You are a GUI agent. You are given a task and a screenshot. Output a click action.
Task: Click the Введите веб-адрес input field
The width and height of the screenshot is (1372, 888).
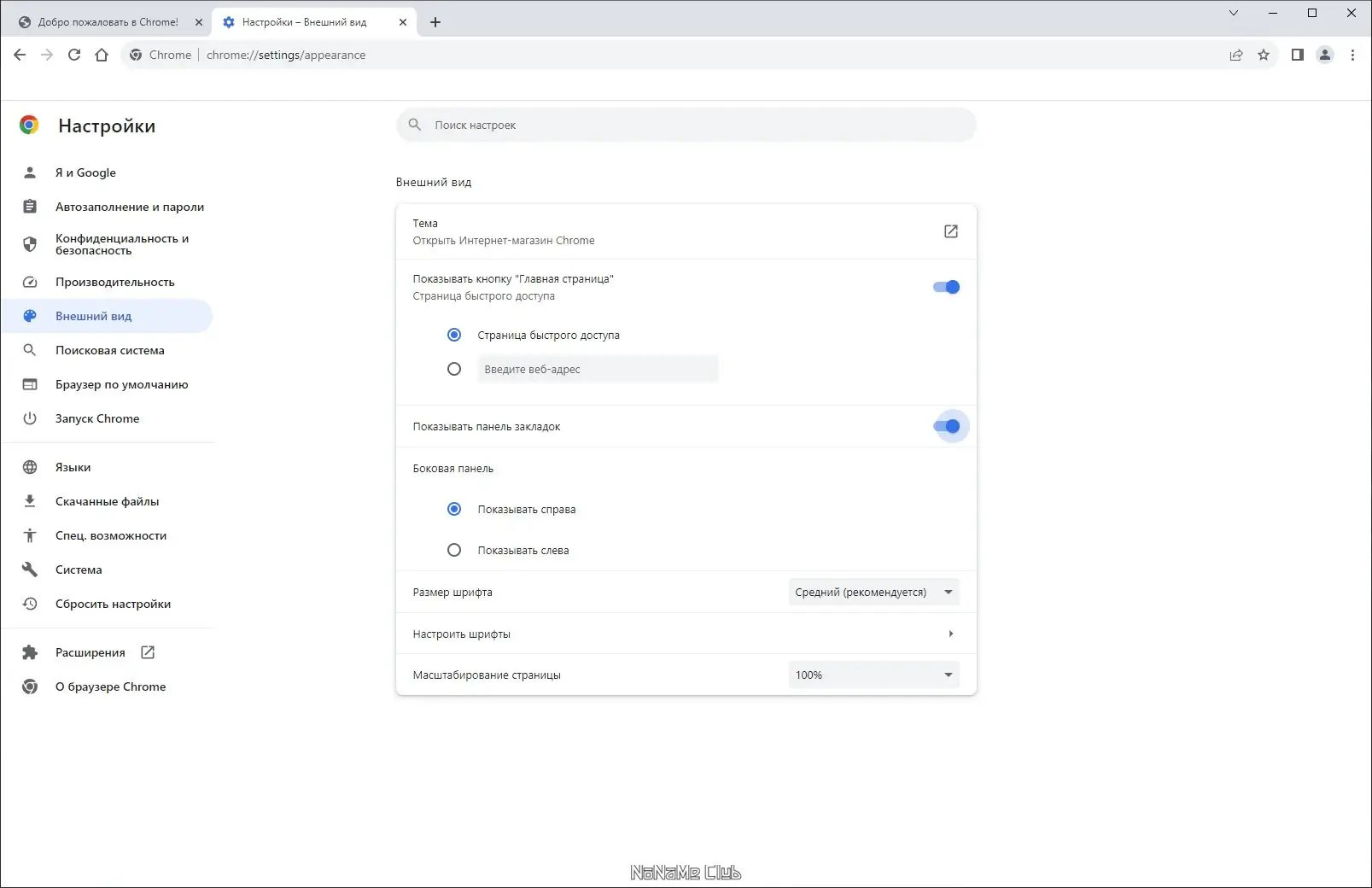[598, 369]
